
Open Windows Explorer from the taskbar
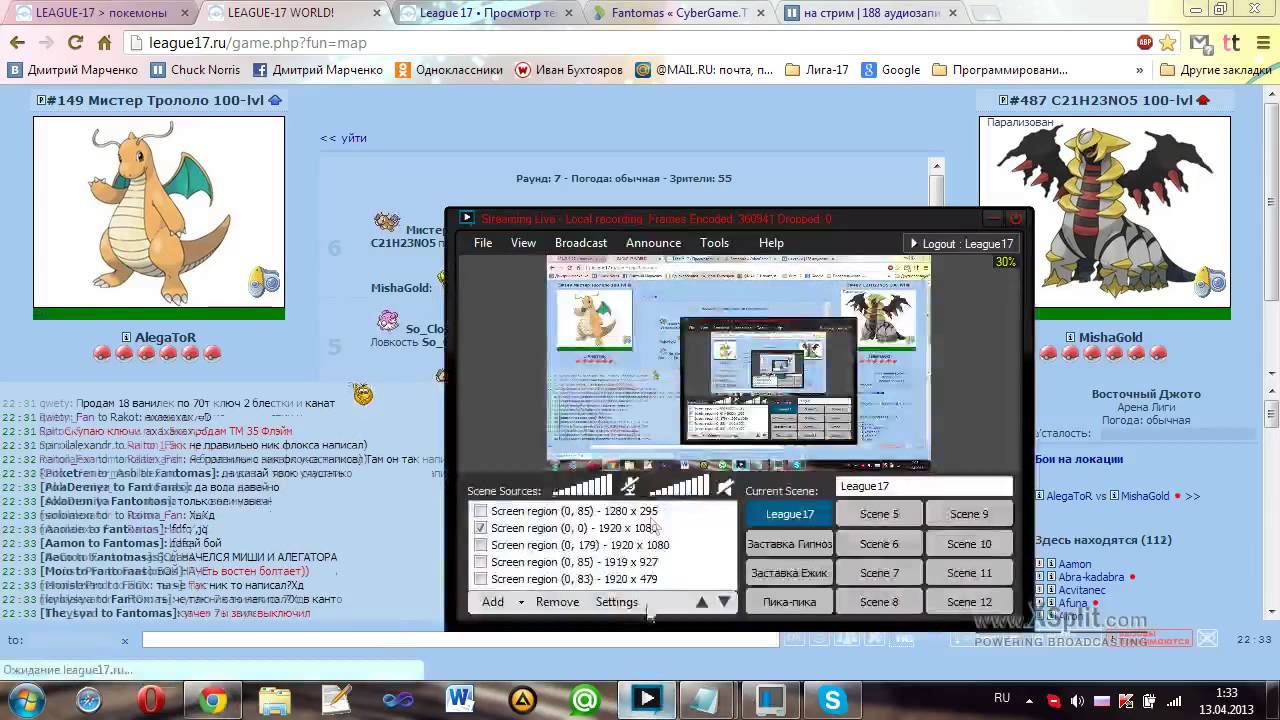tap(274, 699)
